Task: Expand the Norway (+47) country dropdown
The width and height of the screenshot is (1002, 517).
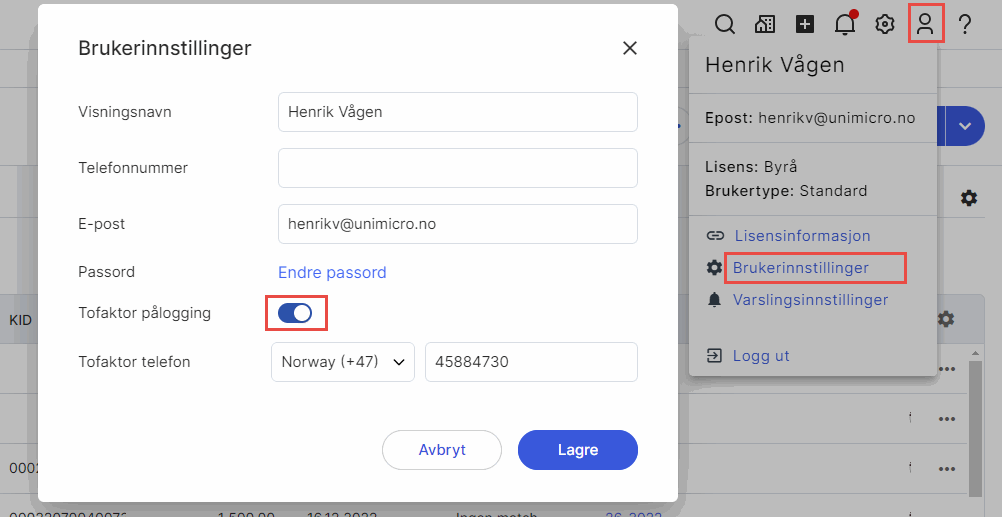Action: click(343, 362)
